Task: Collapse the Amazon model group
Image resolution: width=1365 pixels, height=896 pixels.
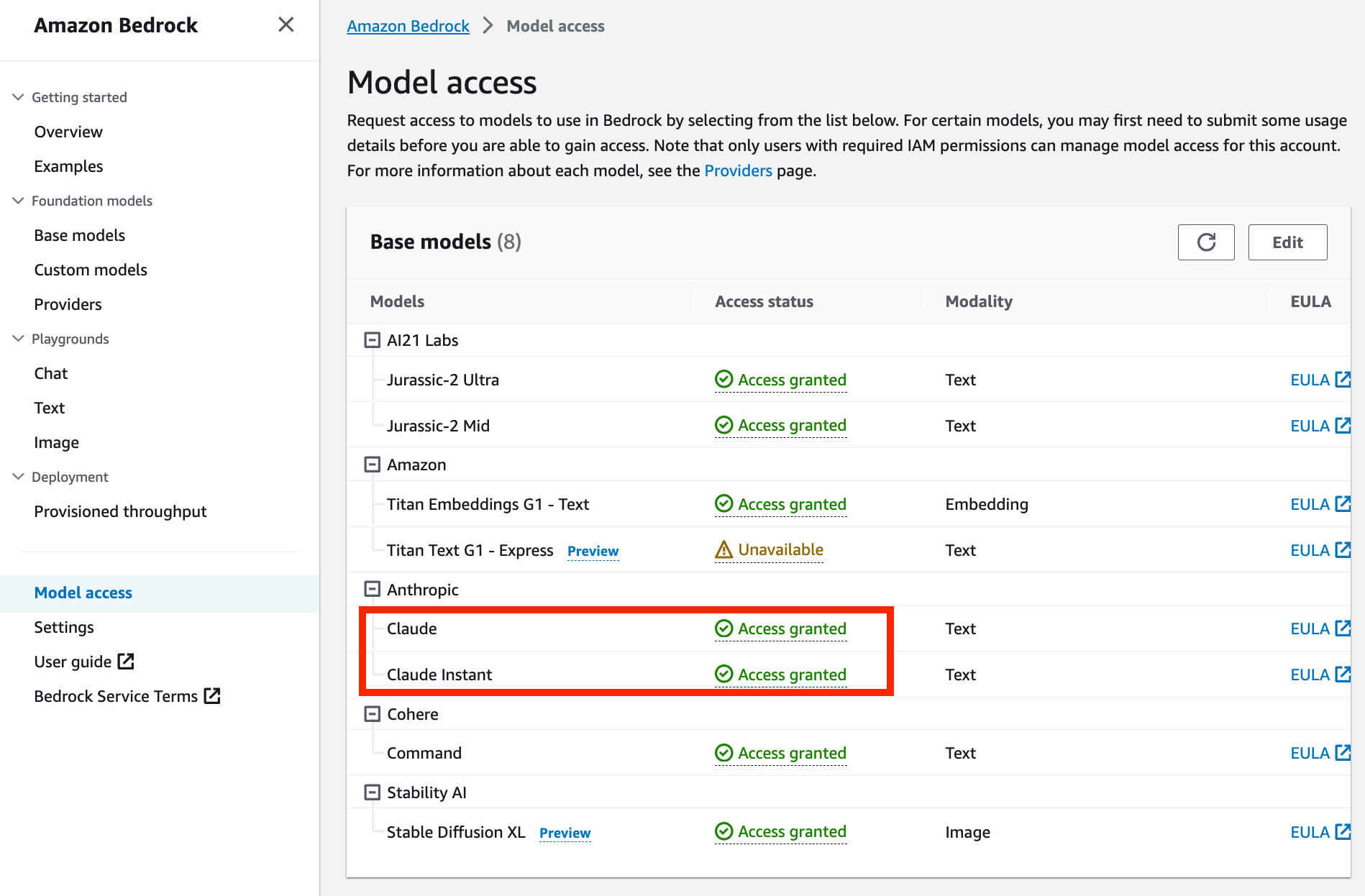Action: click(373, 464)
